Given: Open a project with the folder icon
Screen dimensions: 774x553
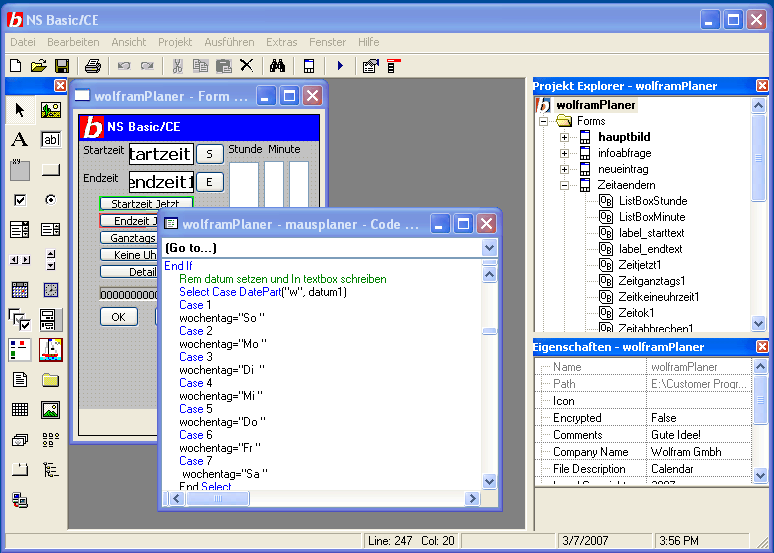Looking at the screenshot, I should [39, 66].
